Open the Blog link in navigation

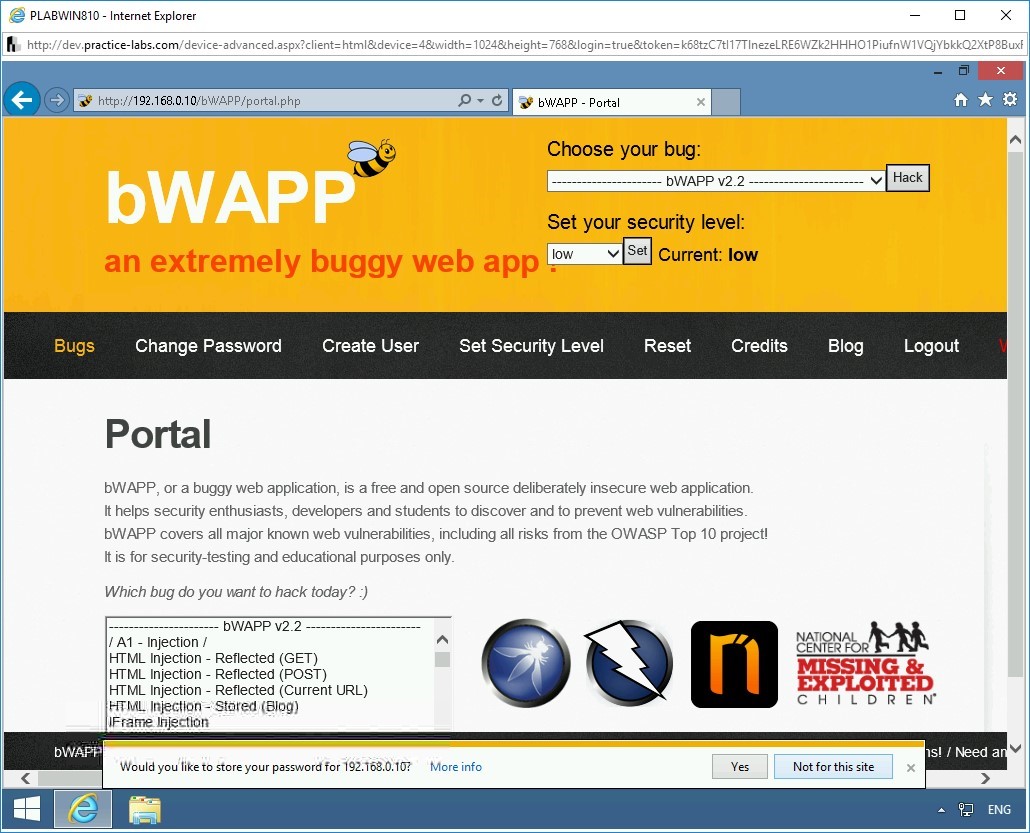(845, 346)
